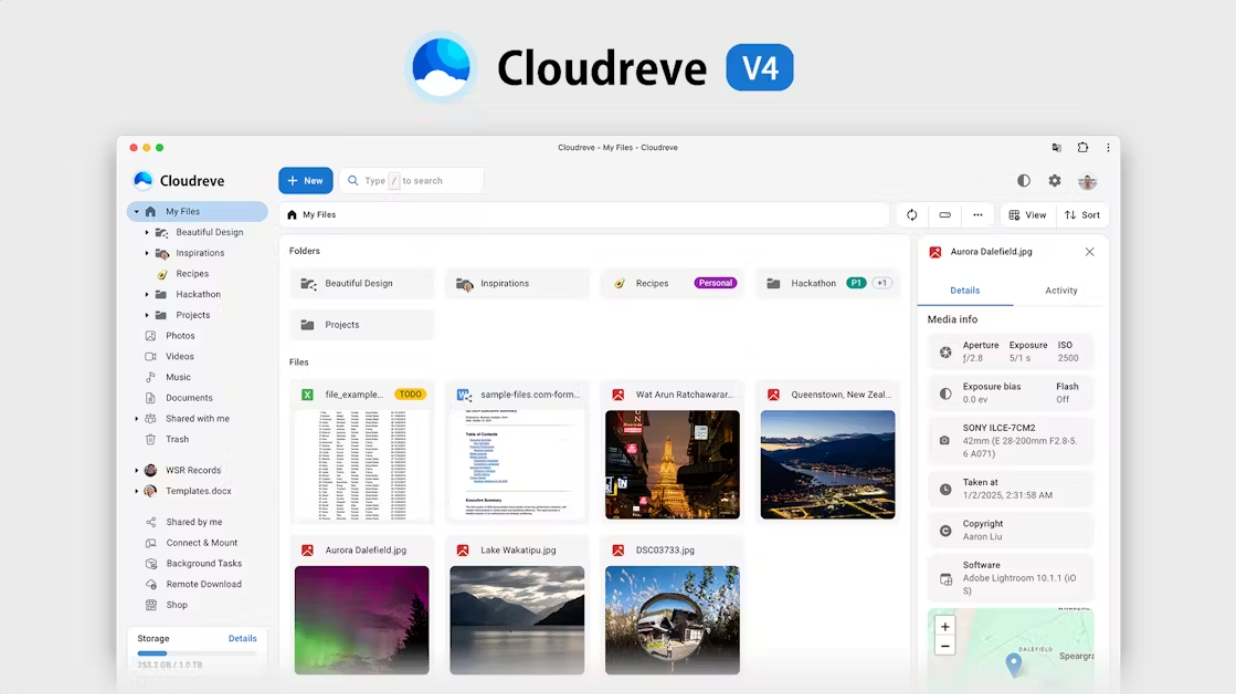Focus the search input field

click(x=411, y=181)
